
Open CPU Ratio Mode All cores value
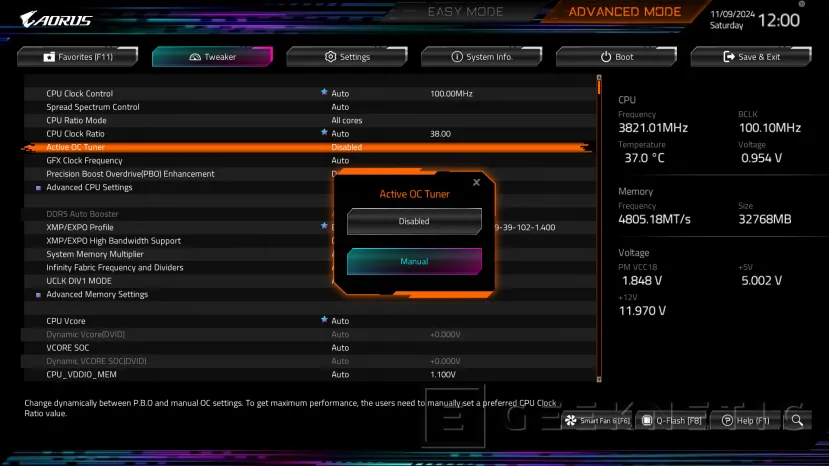point(347,120)
